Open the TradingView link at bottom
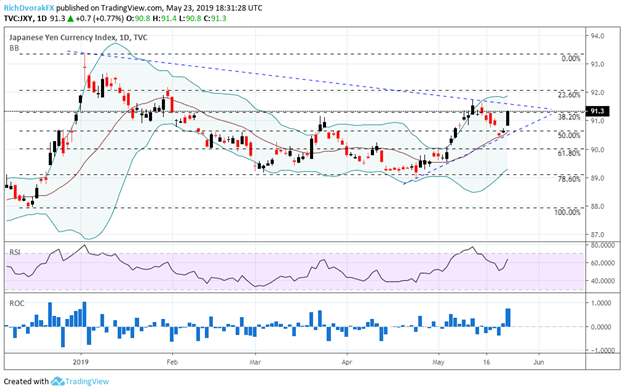Screen dimensions: 624x392 87,381
